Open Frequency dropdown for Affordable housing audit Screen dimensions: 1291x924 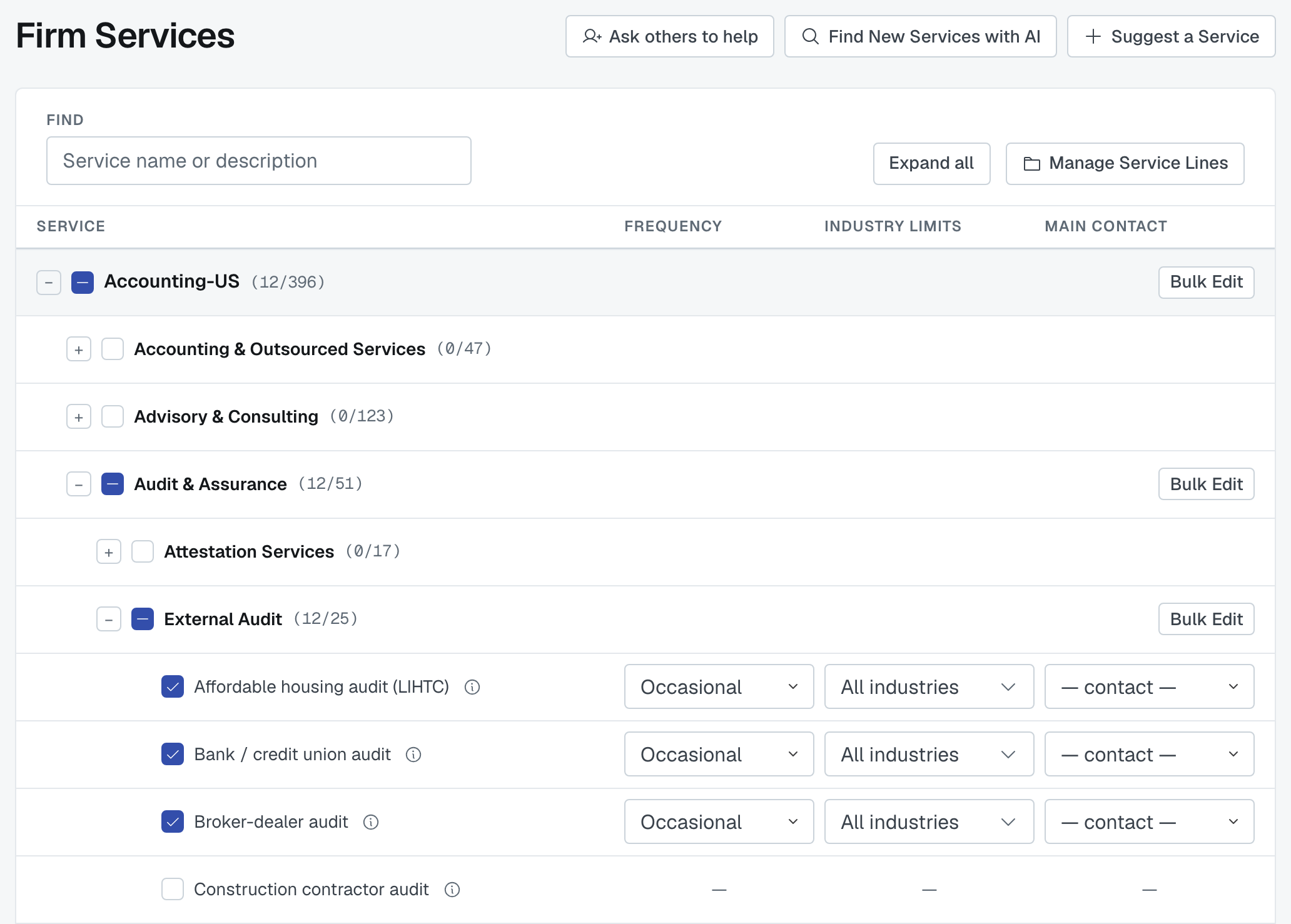[x=719, y=686]
